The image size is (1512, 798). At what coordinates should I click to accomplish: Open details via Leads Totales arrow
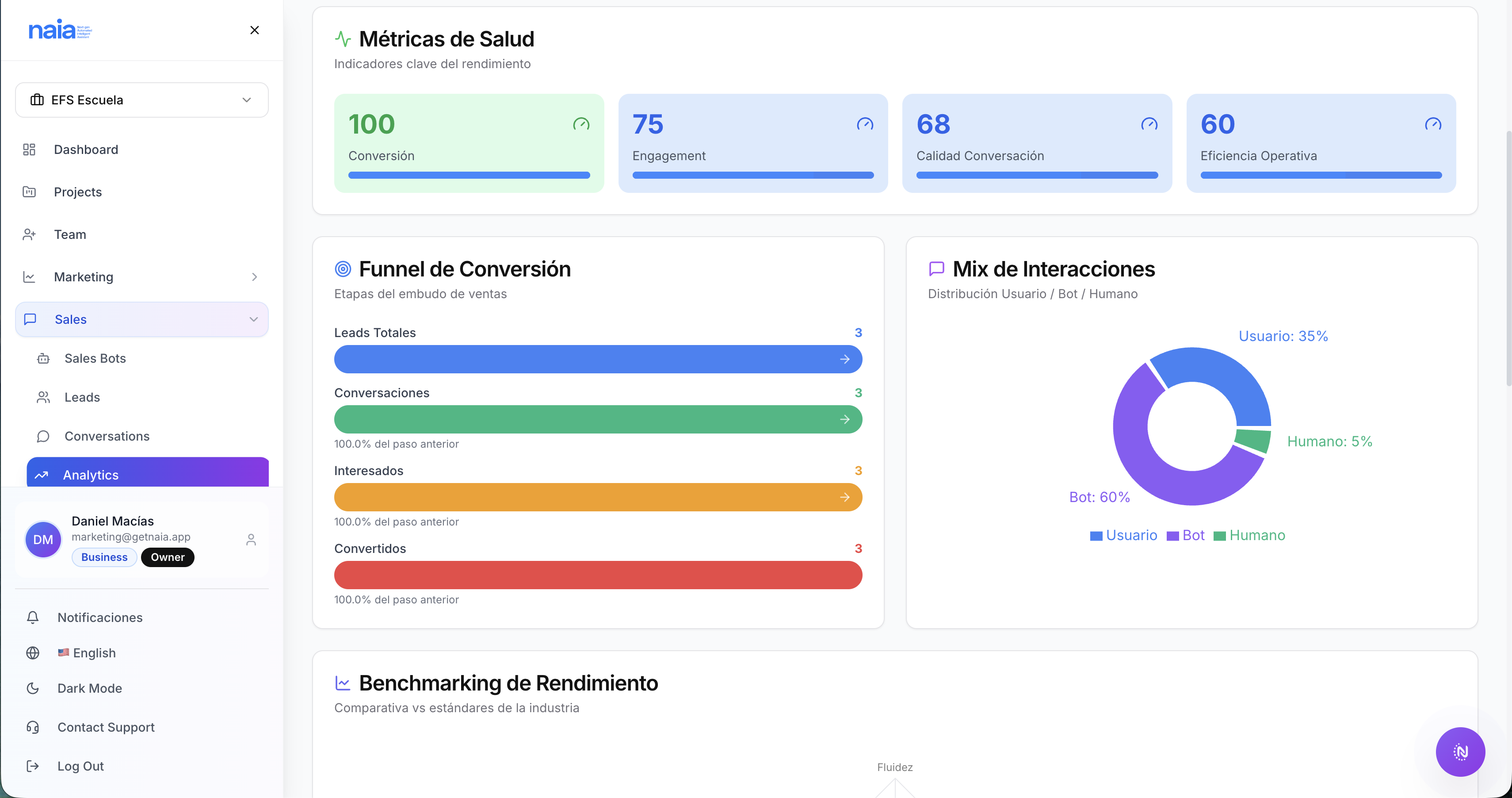[x=845, y=359]
